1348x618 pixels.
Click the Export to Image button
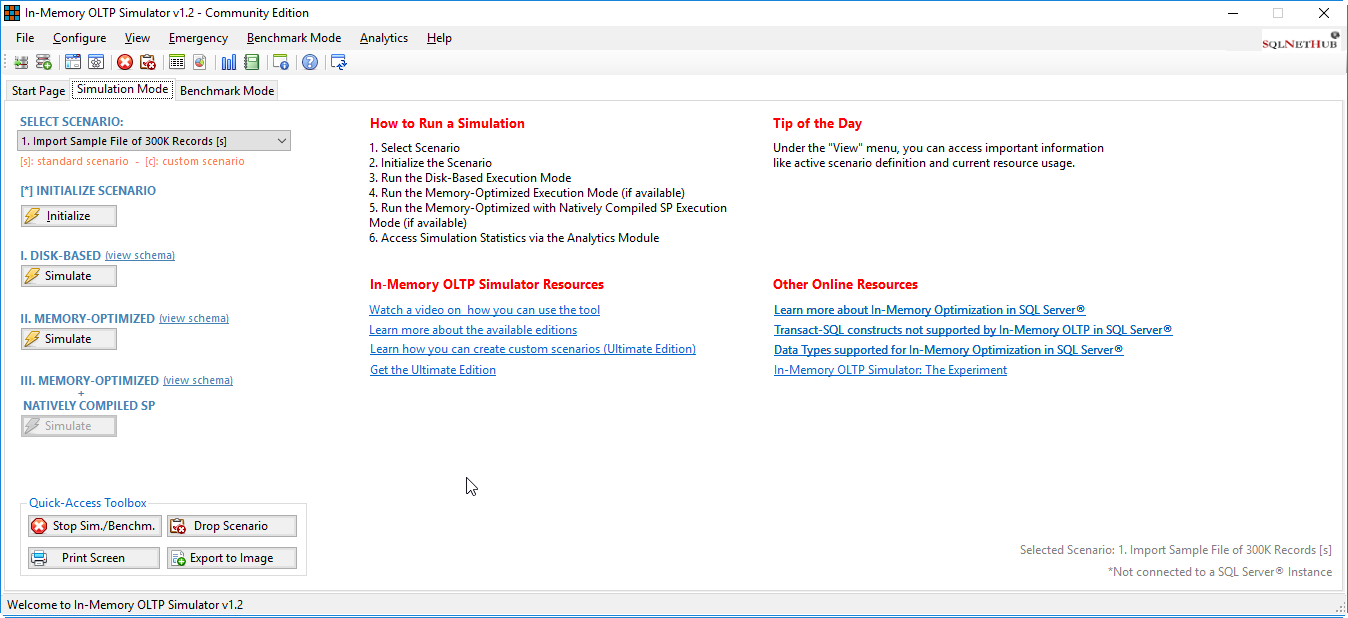pos(232,558)
